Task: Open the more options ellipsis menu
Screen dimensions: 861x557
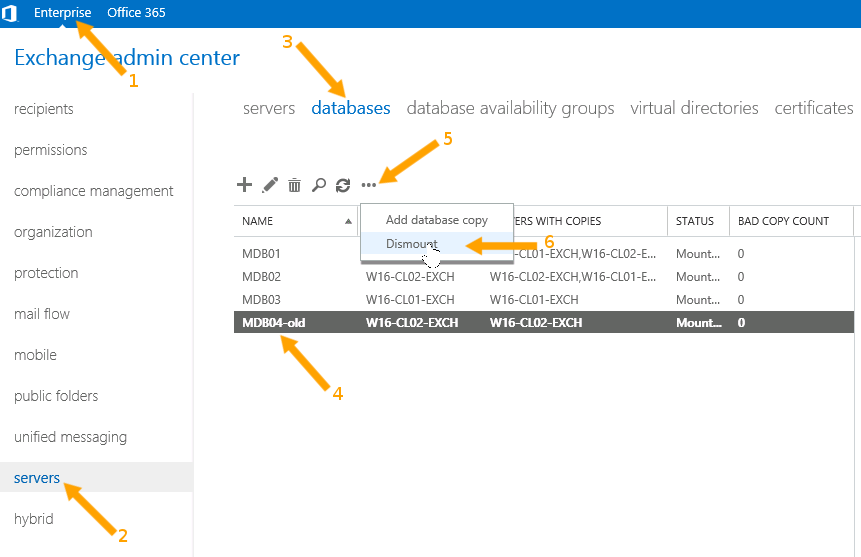Action: (369, 185)
